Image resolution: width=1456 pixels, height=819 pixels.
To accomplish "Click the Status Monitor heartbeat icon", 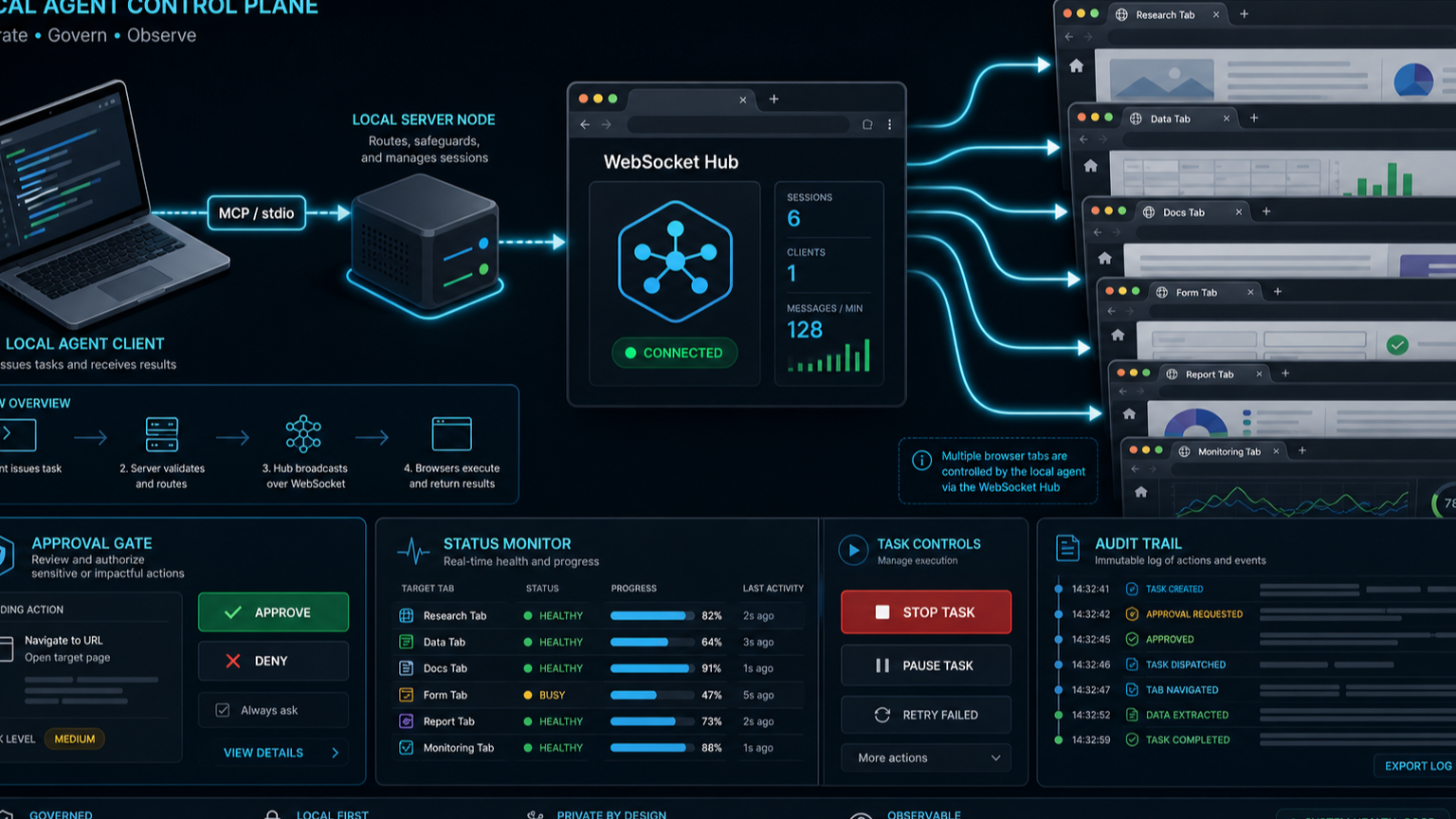I will 413,551.
